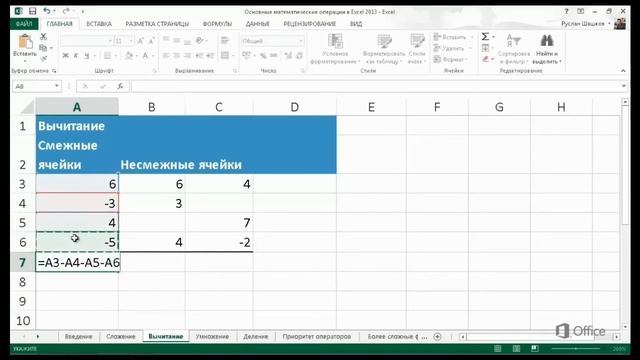
Task: Click the Increase Font Size icon
Action: pyautogui.click(x=140, y=41)
